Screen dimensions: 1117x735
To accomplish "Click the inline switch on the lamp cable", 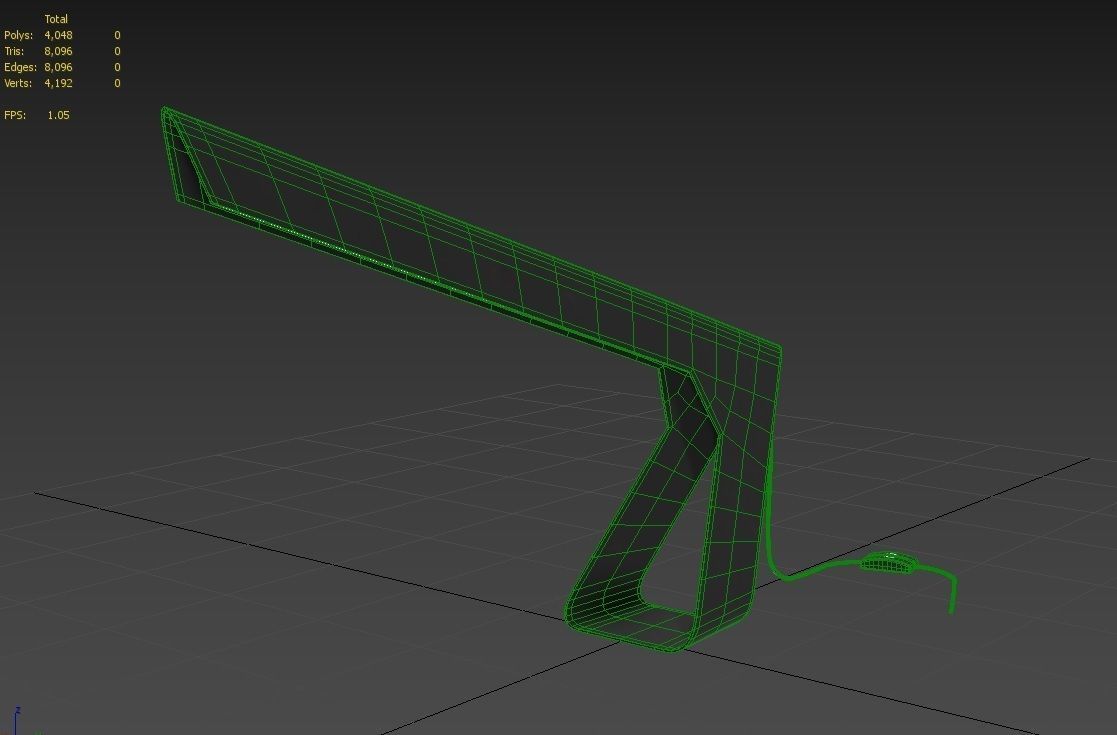I will tap(889, 561).
